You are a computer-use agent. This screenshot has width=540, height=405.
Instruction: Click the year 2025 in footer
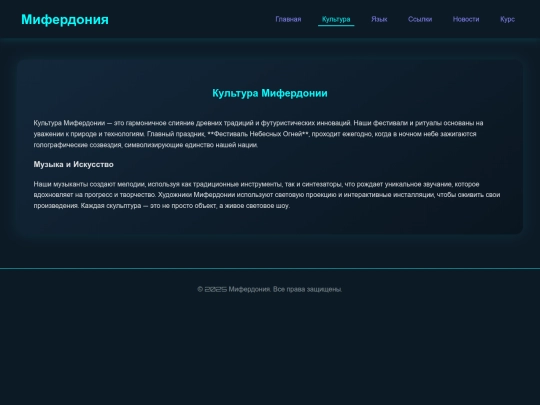tap(216, 289)
